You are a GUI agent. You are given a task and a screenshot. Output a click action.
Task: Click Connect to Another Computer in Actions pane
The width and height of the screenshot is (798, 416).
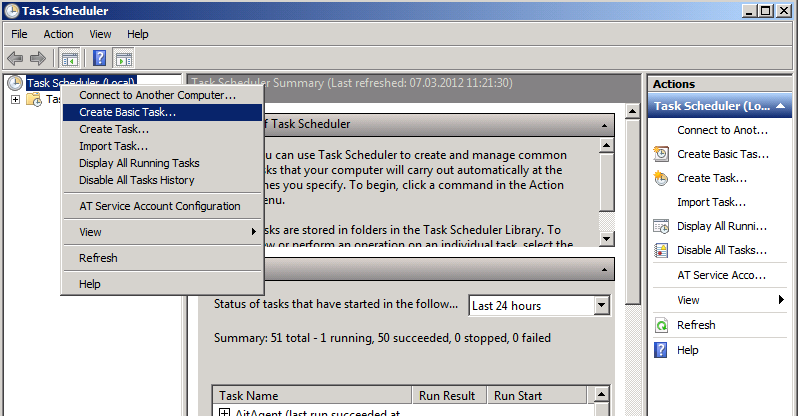[x=722, y=130]
